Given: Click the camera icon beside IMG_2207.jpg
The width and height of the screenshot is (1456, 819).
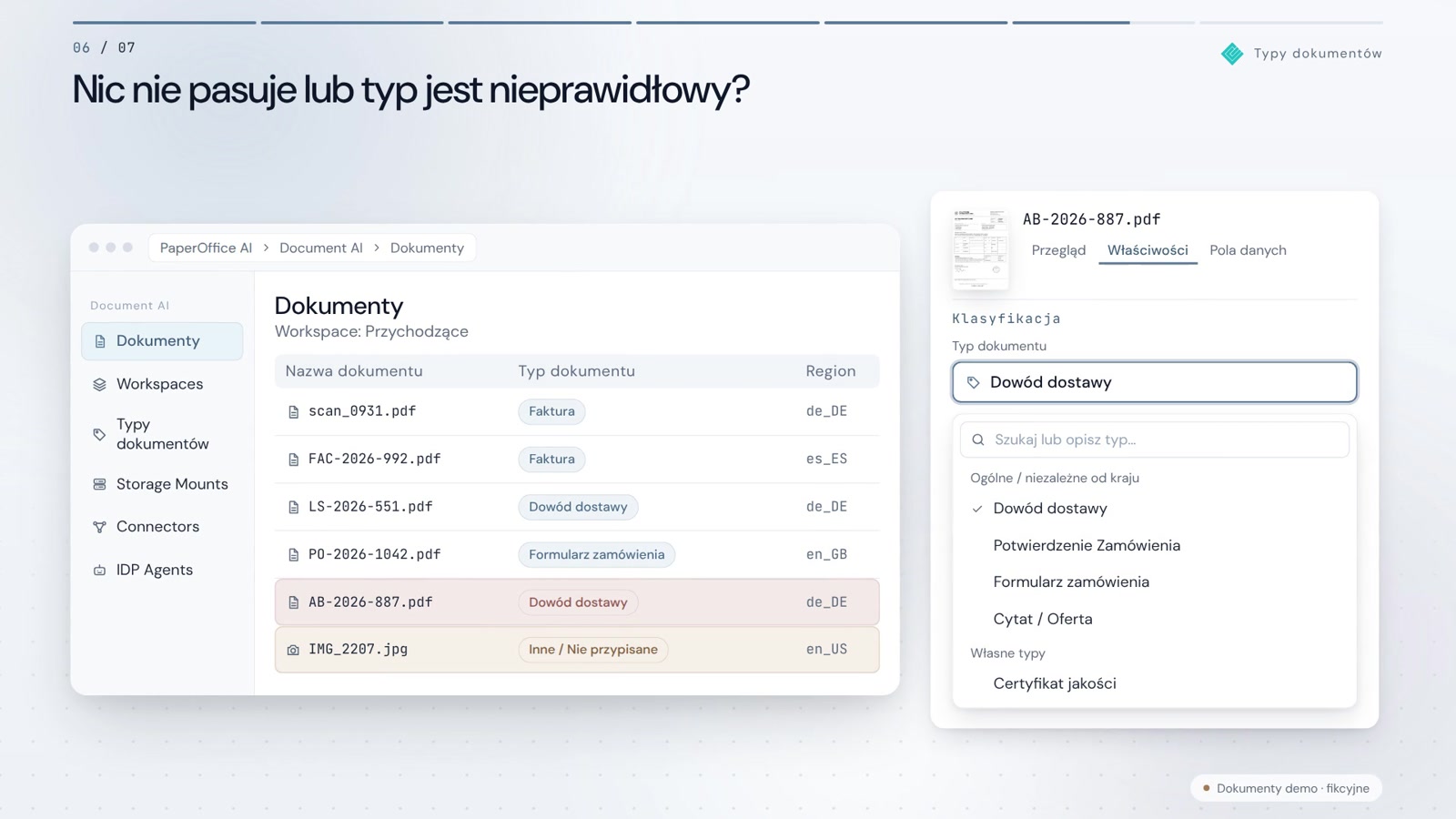Looking at the screenshot, I should (293, 650).
